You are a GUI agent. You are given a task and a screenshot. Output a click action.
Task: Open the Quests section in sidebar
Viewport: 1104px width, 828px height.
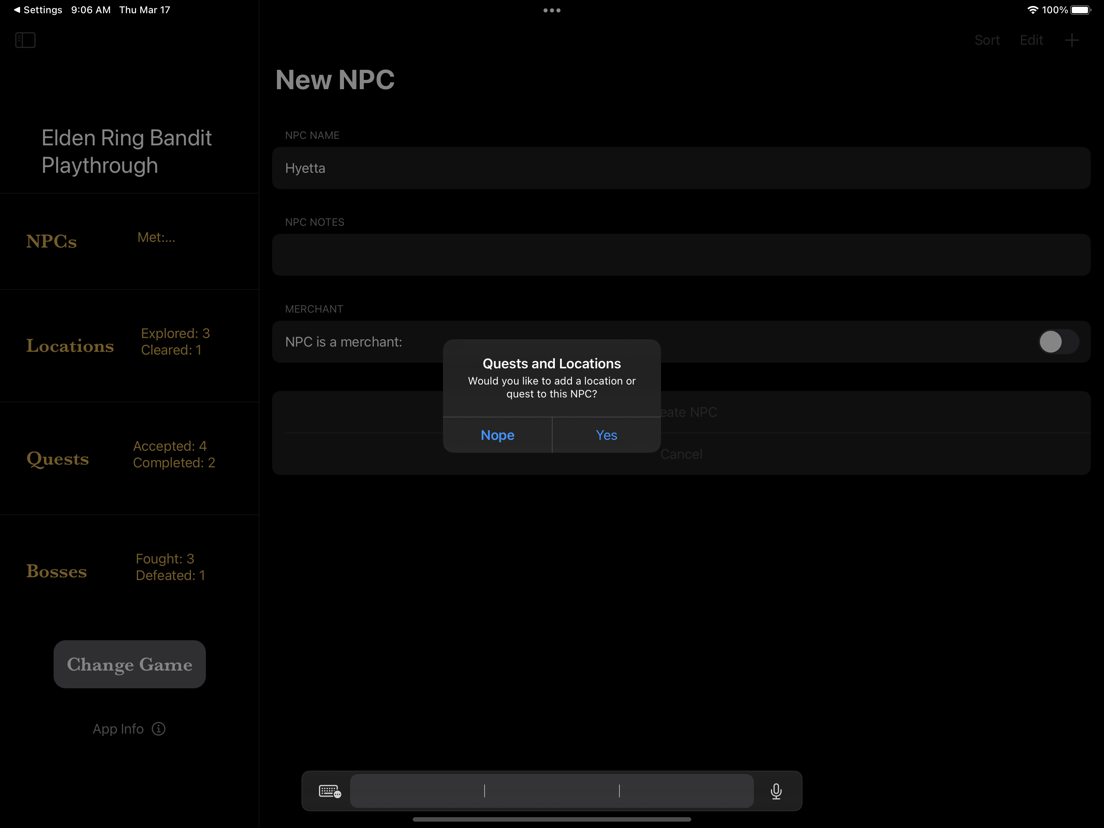pos(130,458)
